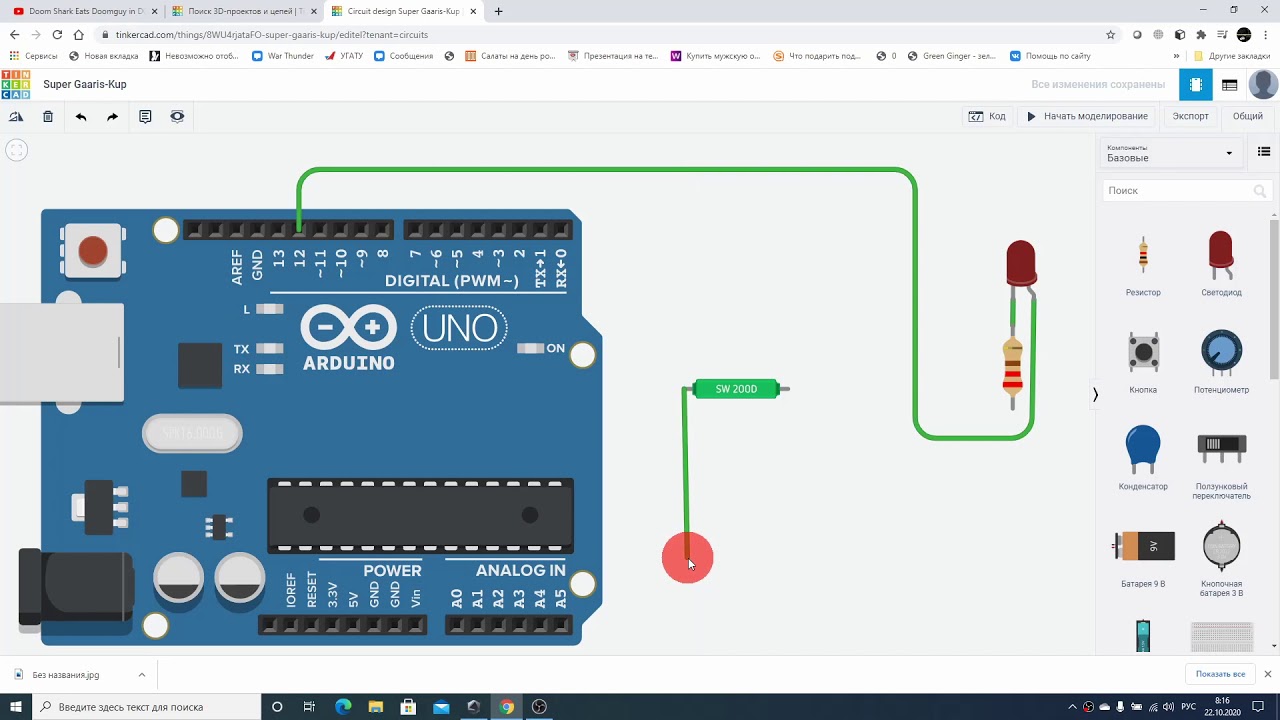Open Сообщения bookmark
The image size is (1280, 720).
(403, 56)
